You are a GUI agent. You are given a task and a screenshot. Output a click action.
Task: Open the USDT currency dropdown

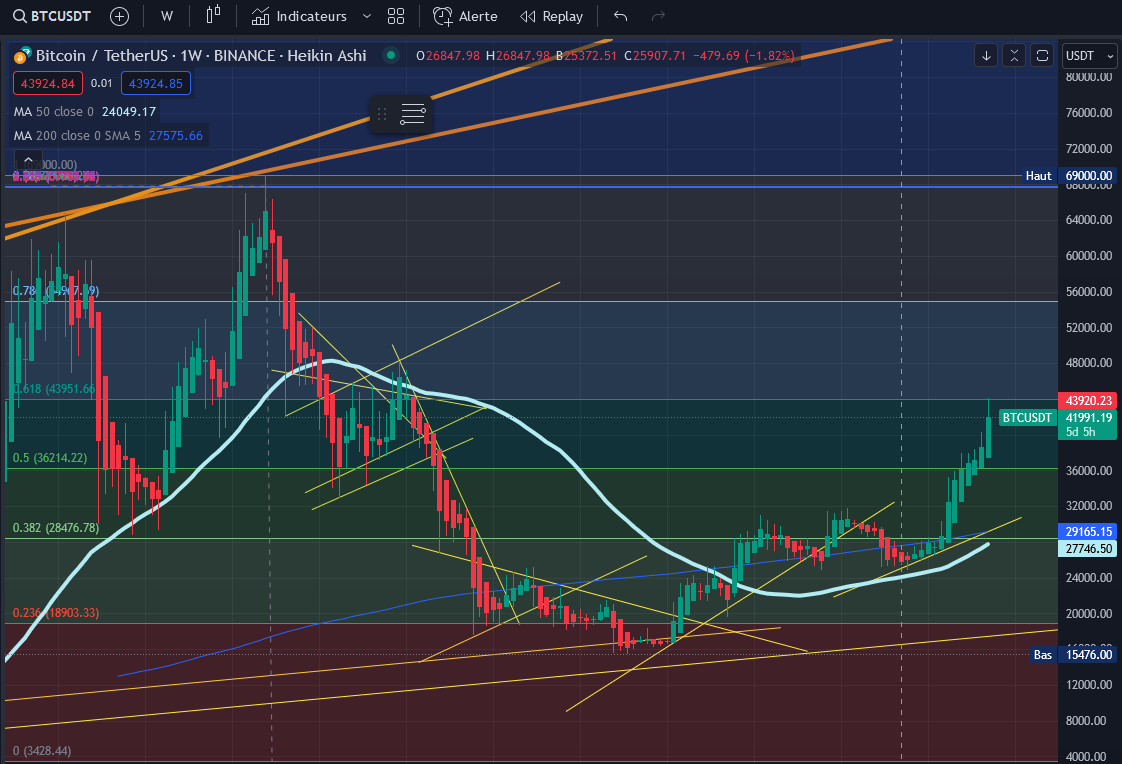(1090, 55)
